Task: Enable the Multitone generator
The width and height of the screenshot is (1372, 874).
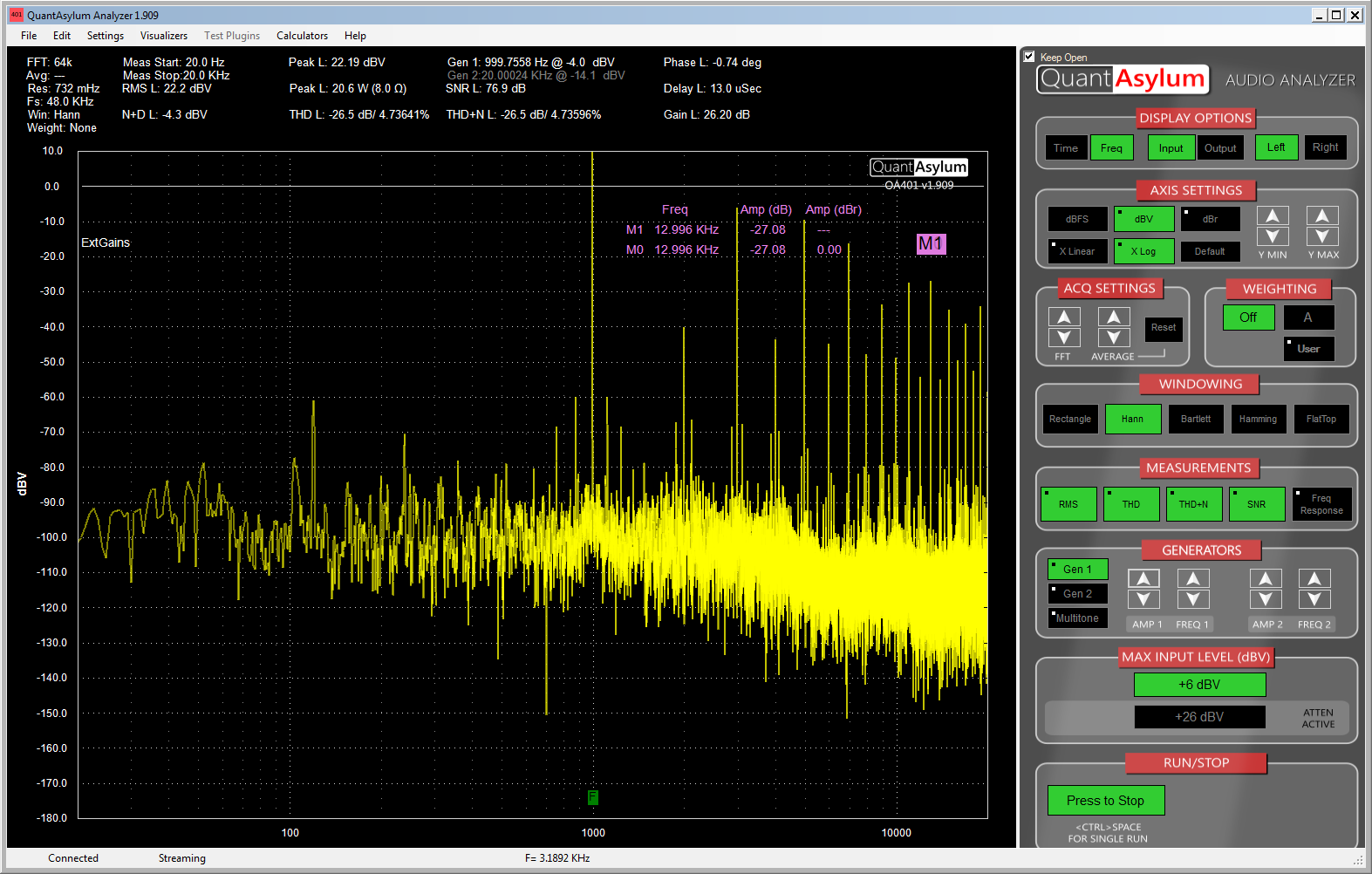Action: [x=1077, y=618]
